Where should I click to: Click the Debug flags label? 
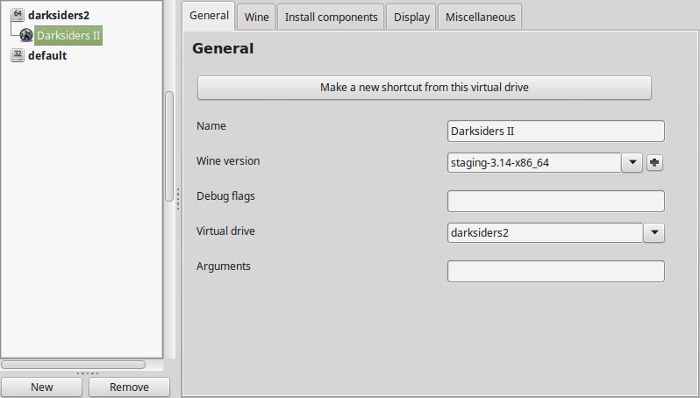(225, 196)
